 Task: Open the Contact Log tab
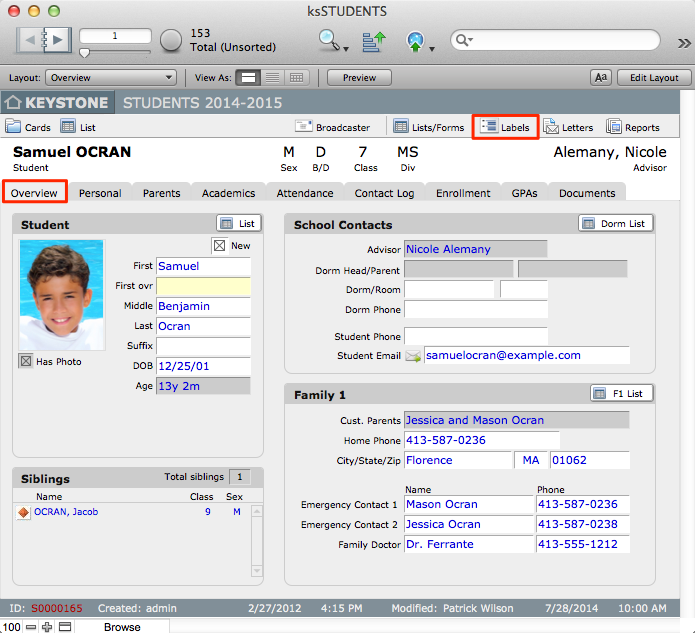384,193
